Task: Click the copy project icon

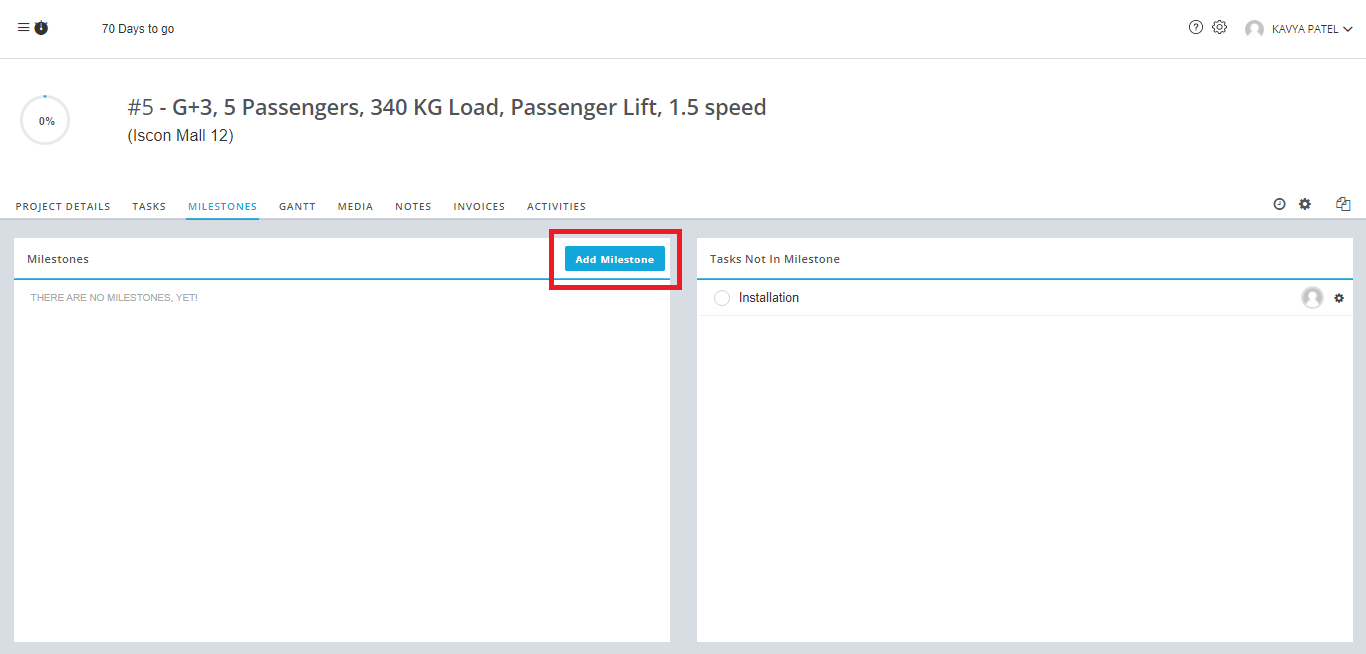Action: pyautogui.click(x=1343, y=204)
